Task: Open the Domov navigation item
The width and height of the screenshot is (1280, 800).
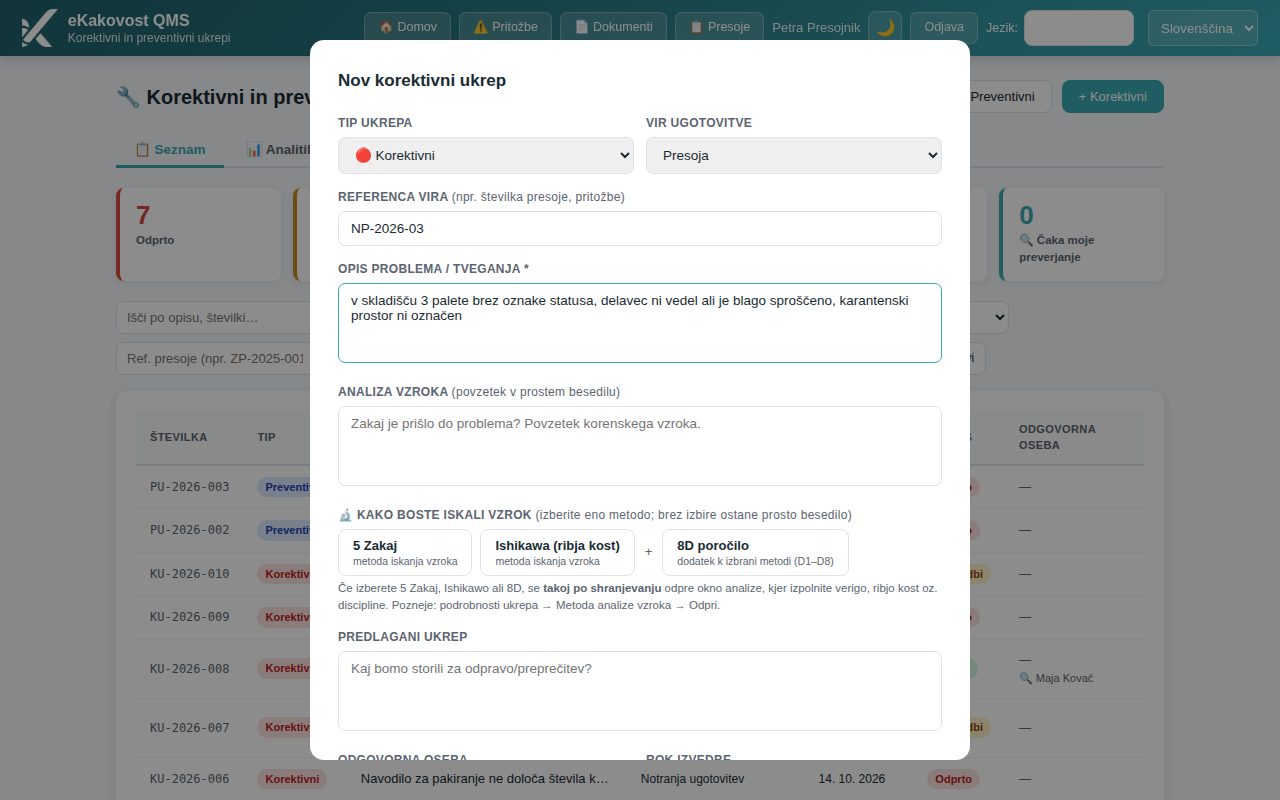Action: coord(407,27)
